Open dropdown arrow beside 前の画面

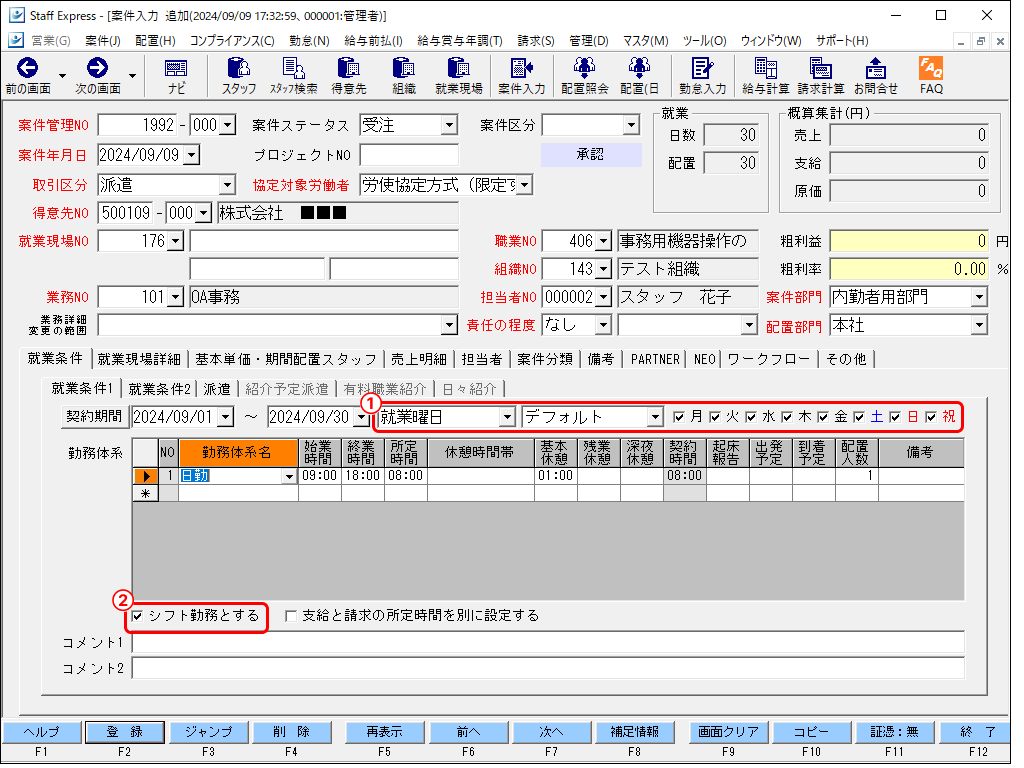tap(62, 76)
